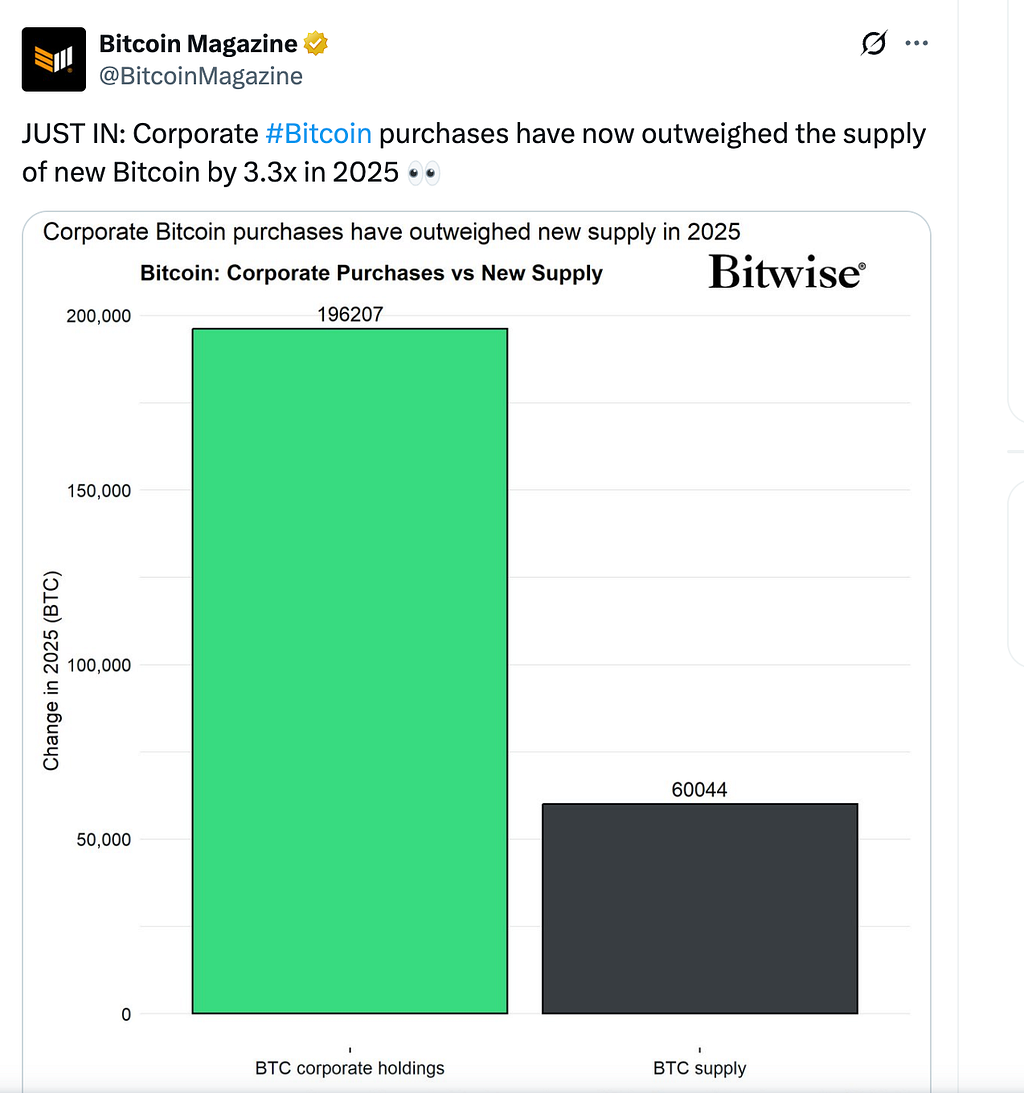Click the chart caption about outweighed new supply
The image size is (1024, 1093).
[x=391, y=231]
